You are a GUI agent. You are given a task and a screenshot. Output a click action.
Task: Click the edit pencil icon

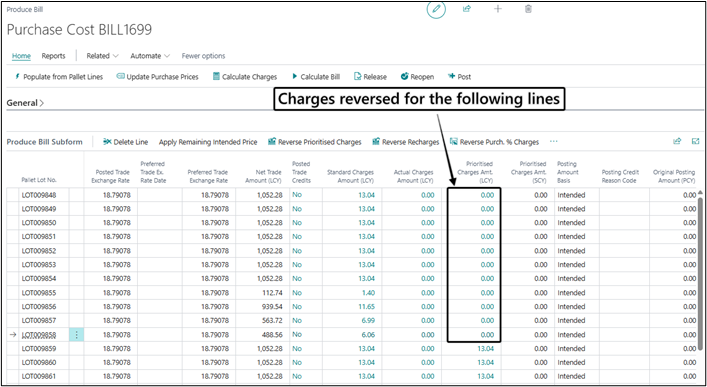click(436, 9)
